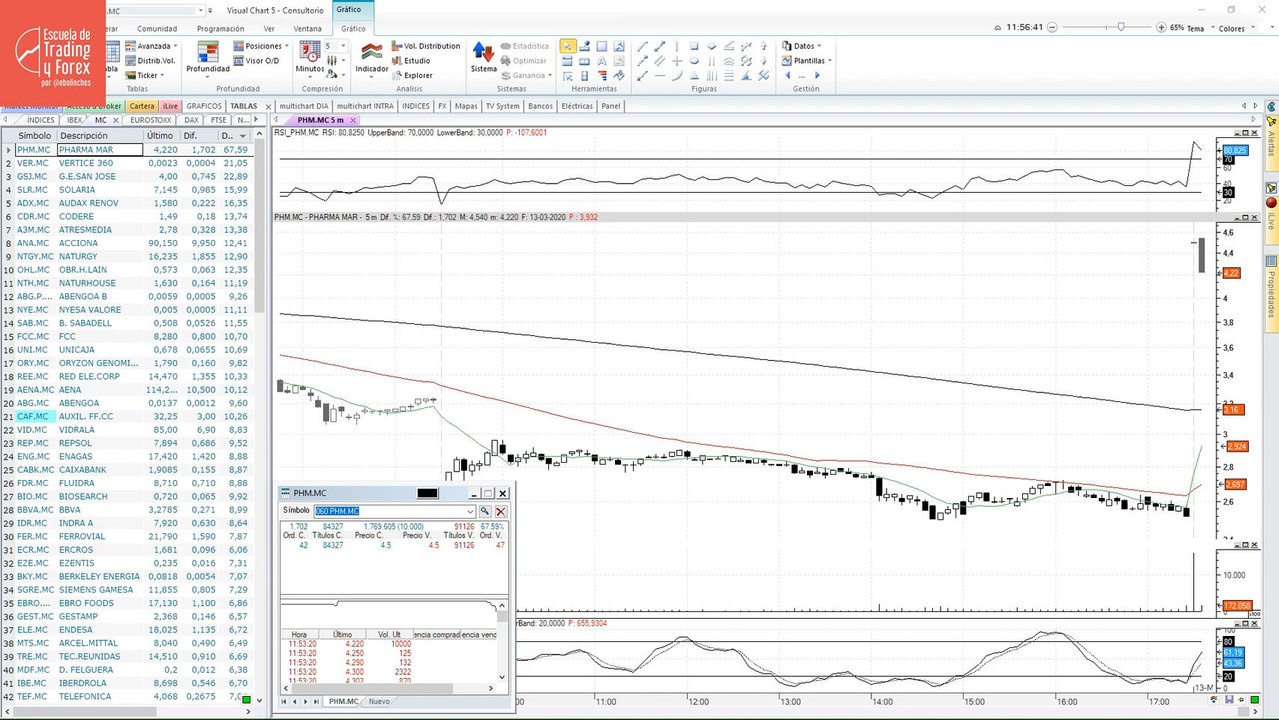Screen dimensions: 1279x720
Task: Open the Gráfico ribbon tab
Action: [x=353, y=29]
